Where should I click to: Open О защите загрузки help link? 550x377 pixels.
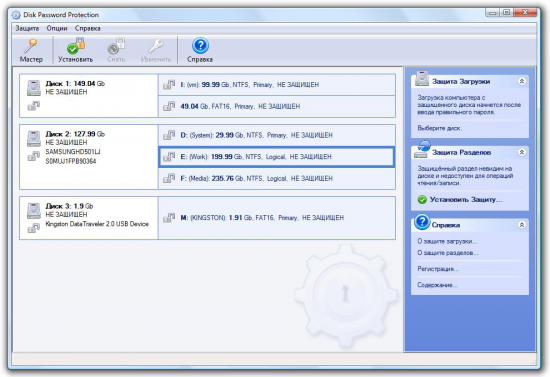447,241
